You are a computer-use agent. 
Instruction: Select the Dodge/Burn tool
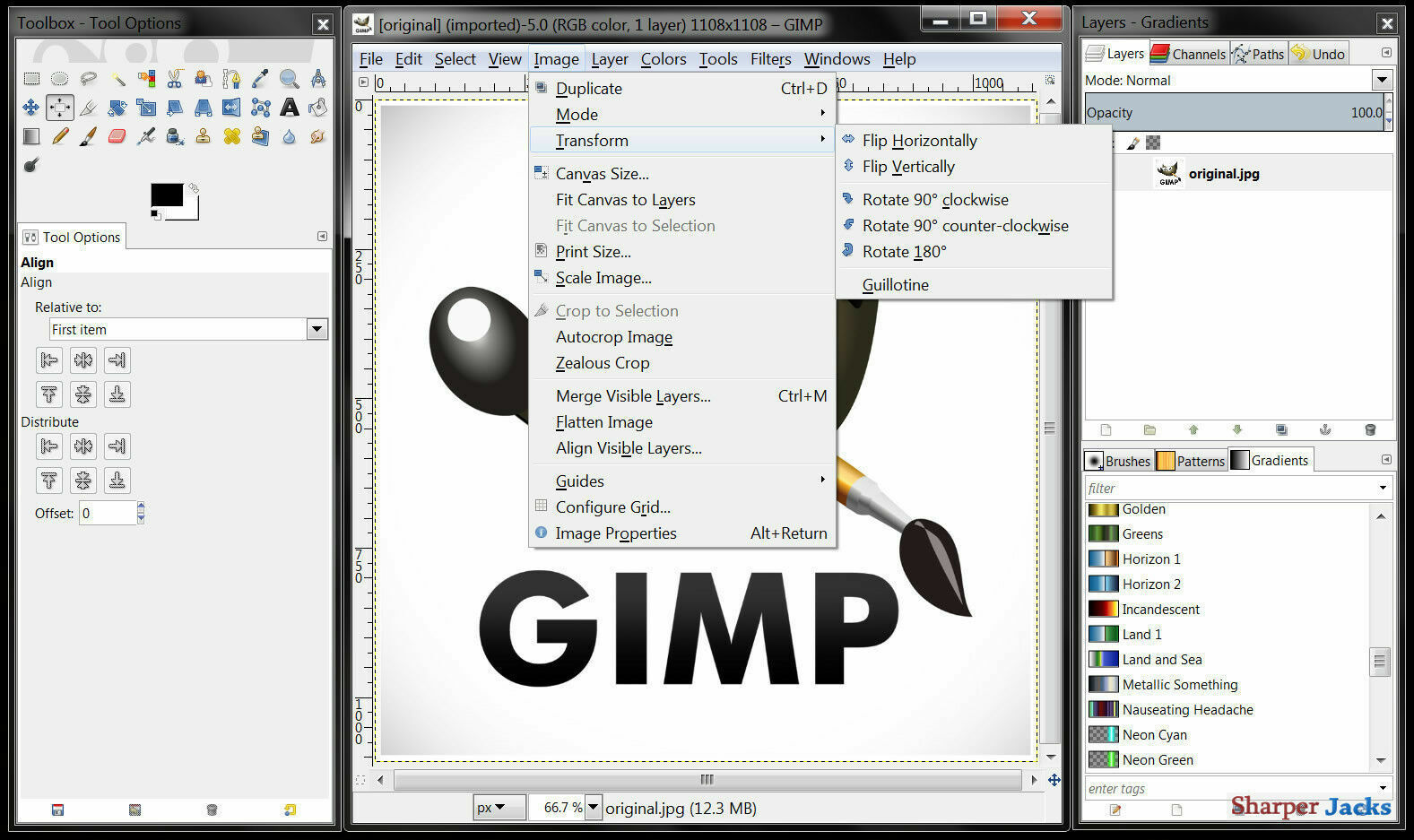[31, 165]
